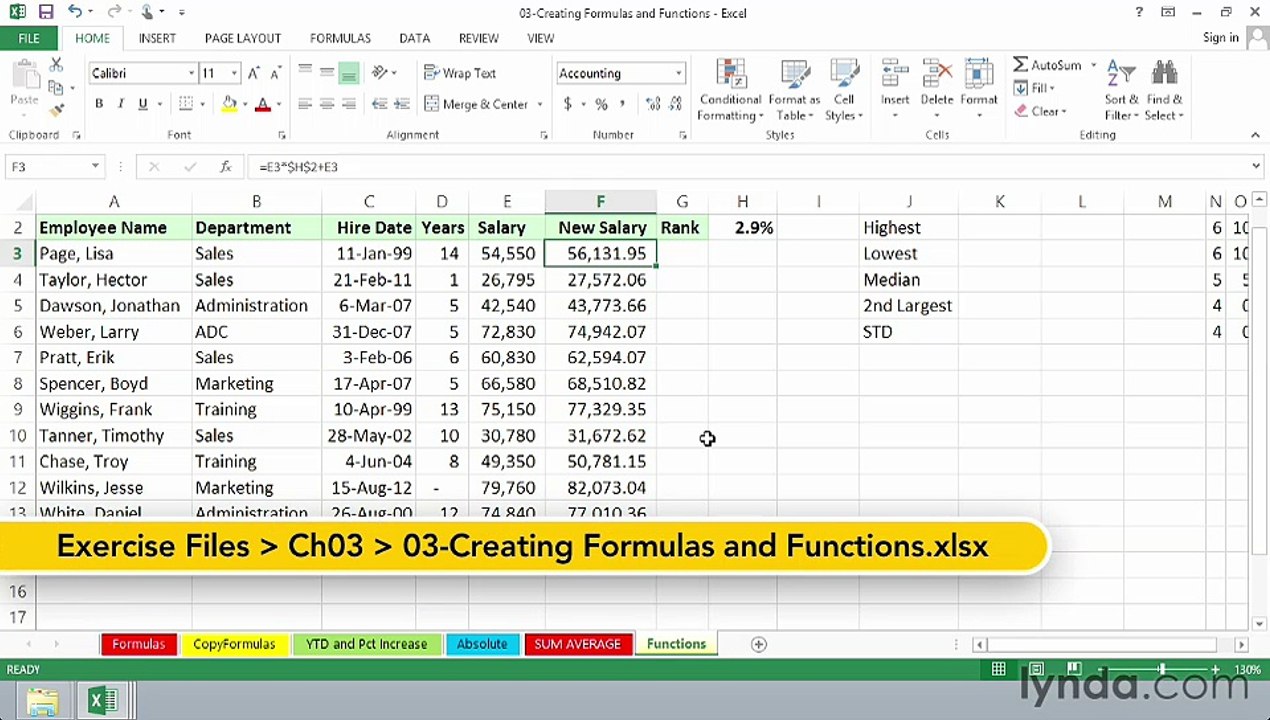1270x720 pixels.
Task: Switch to Page Break Preview in status bar
Action: [x=1074, y=669]
